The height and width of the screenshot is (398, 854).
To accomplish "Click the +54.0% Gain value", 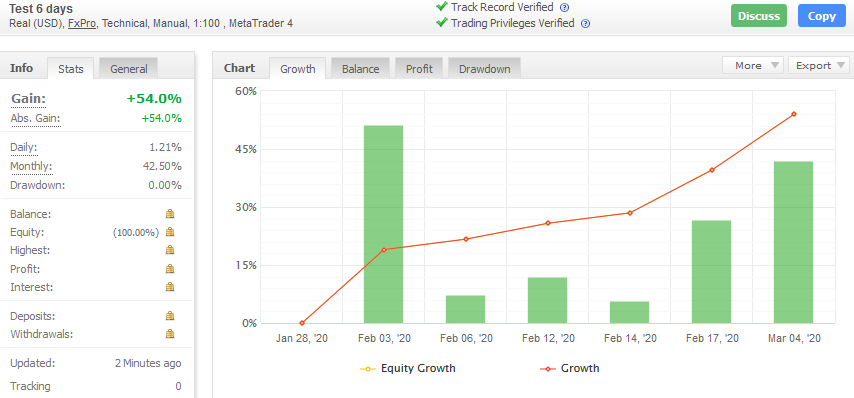I will click(x=154, y=99).
